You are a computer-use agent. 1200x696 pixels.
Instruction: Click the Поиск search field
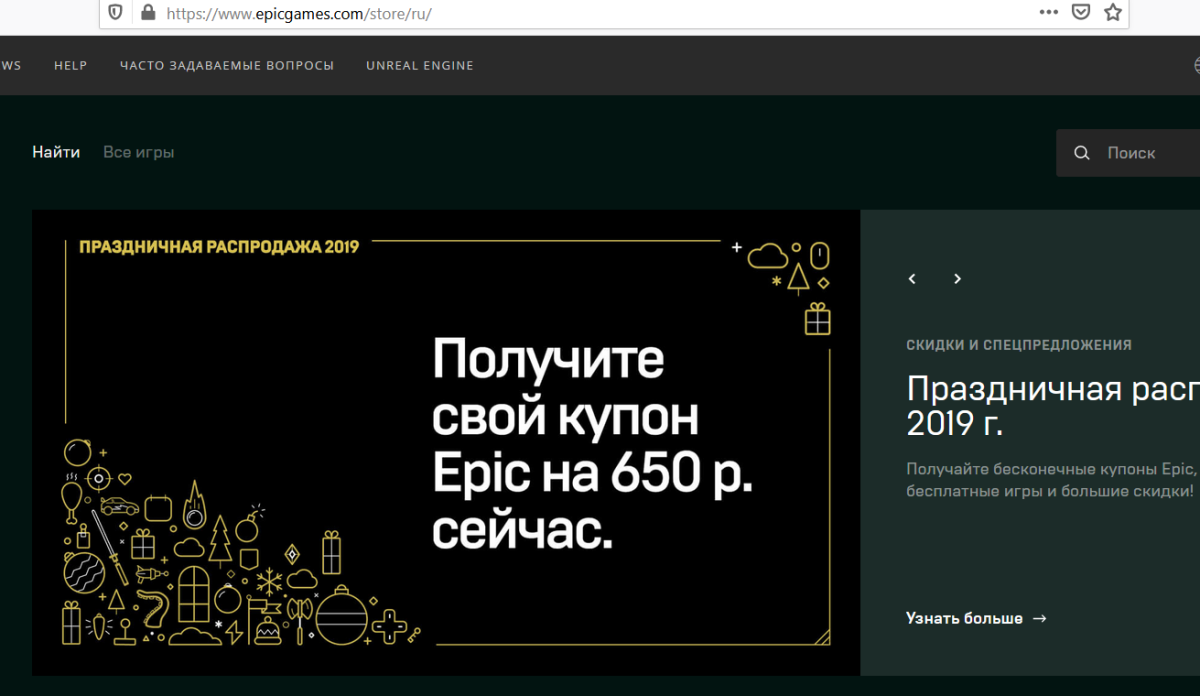(1128, 153)
